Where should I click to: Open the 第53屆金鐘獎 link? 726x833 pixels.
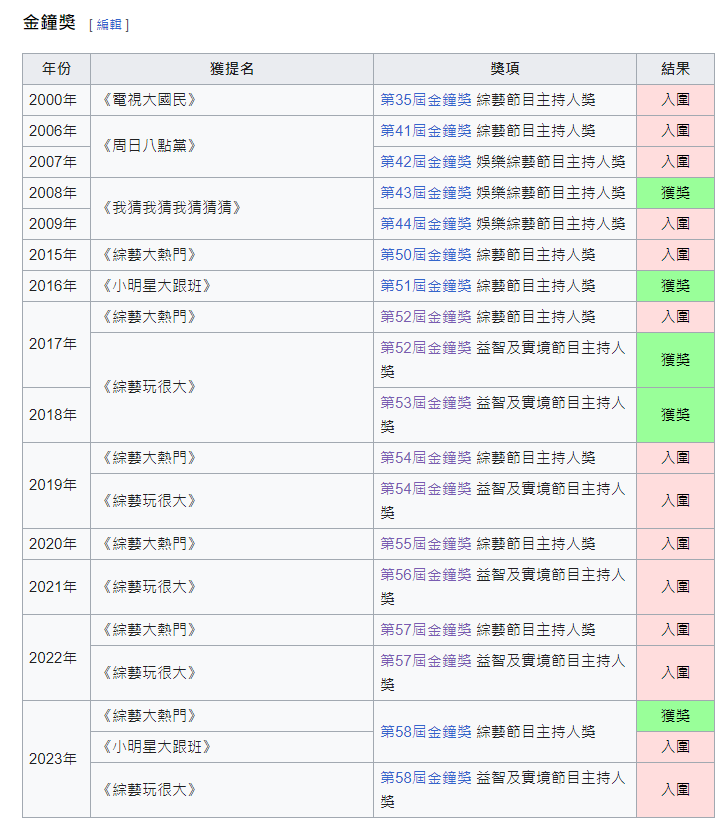coord(425,403)
